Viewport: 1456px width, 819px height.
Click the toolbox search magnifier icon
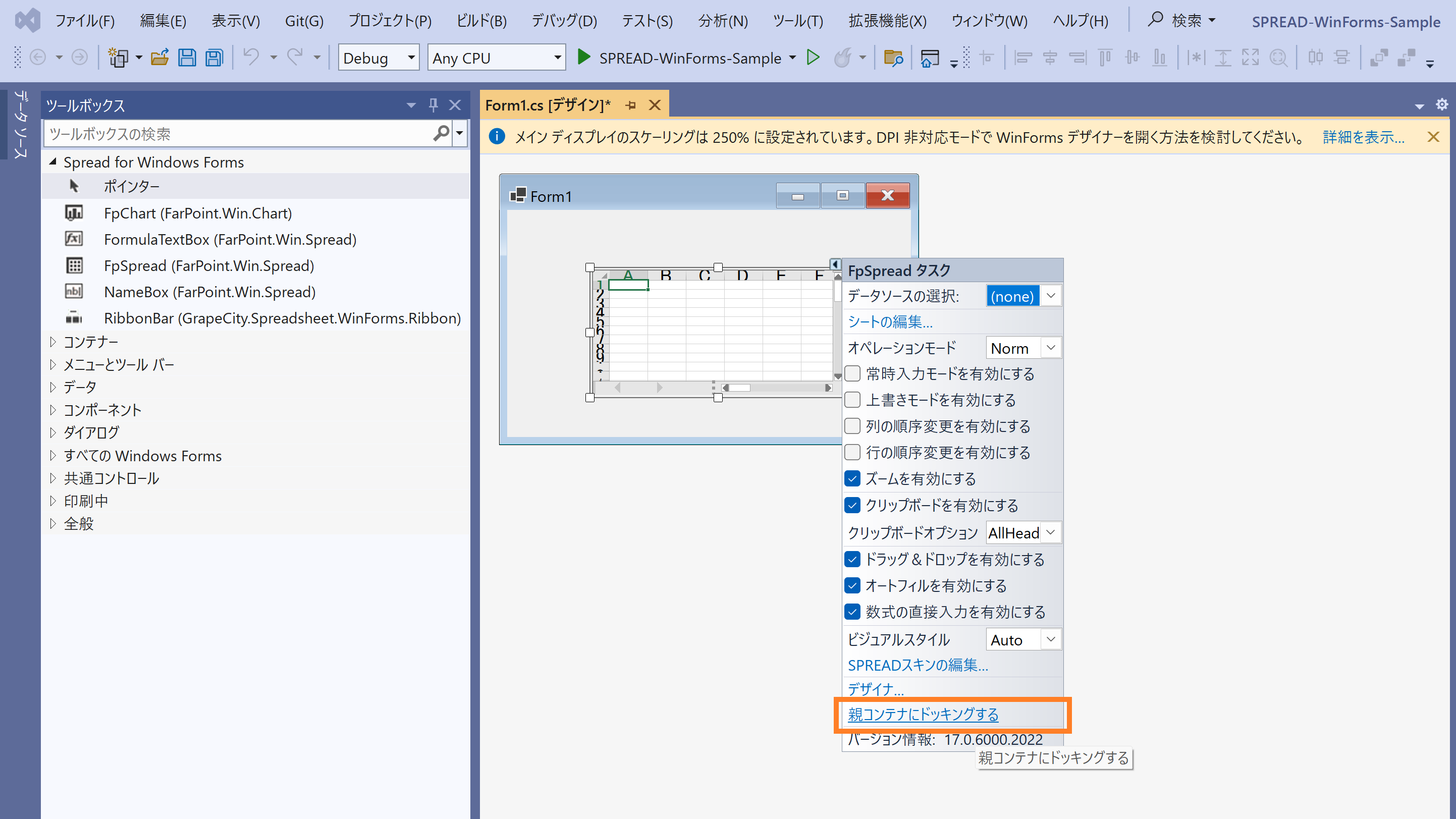pyautogui.click(x=441, y=133)
